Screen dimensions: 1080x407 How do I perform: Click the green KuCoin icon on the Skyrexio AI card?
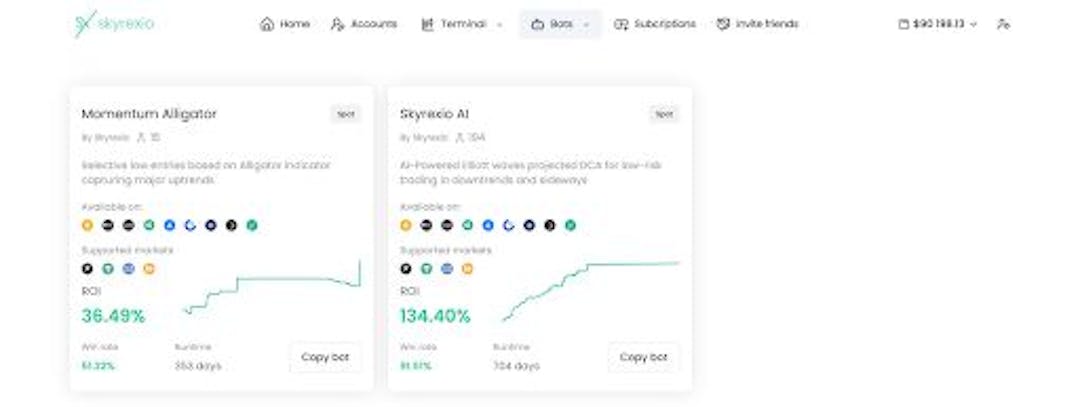[468, 225]
